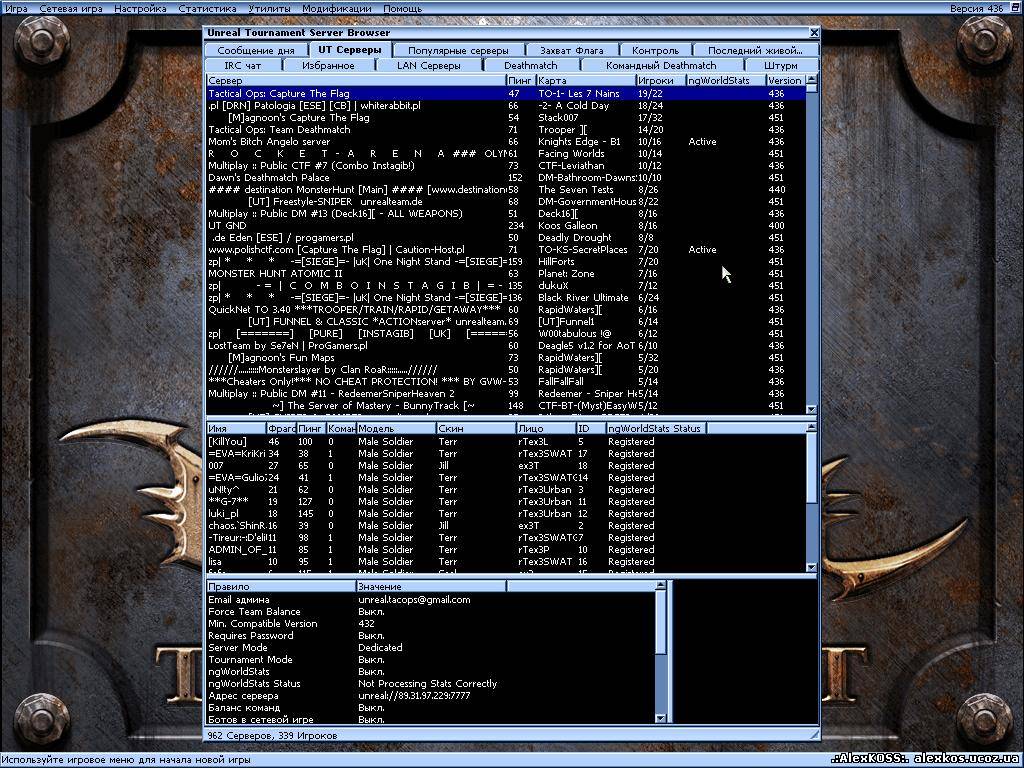This screenshot has height=768, width=1024.
Task: Click the up arrow of the server list scrollbar
Action: (811, 80)
